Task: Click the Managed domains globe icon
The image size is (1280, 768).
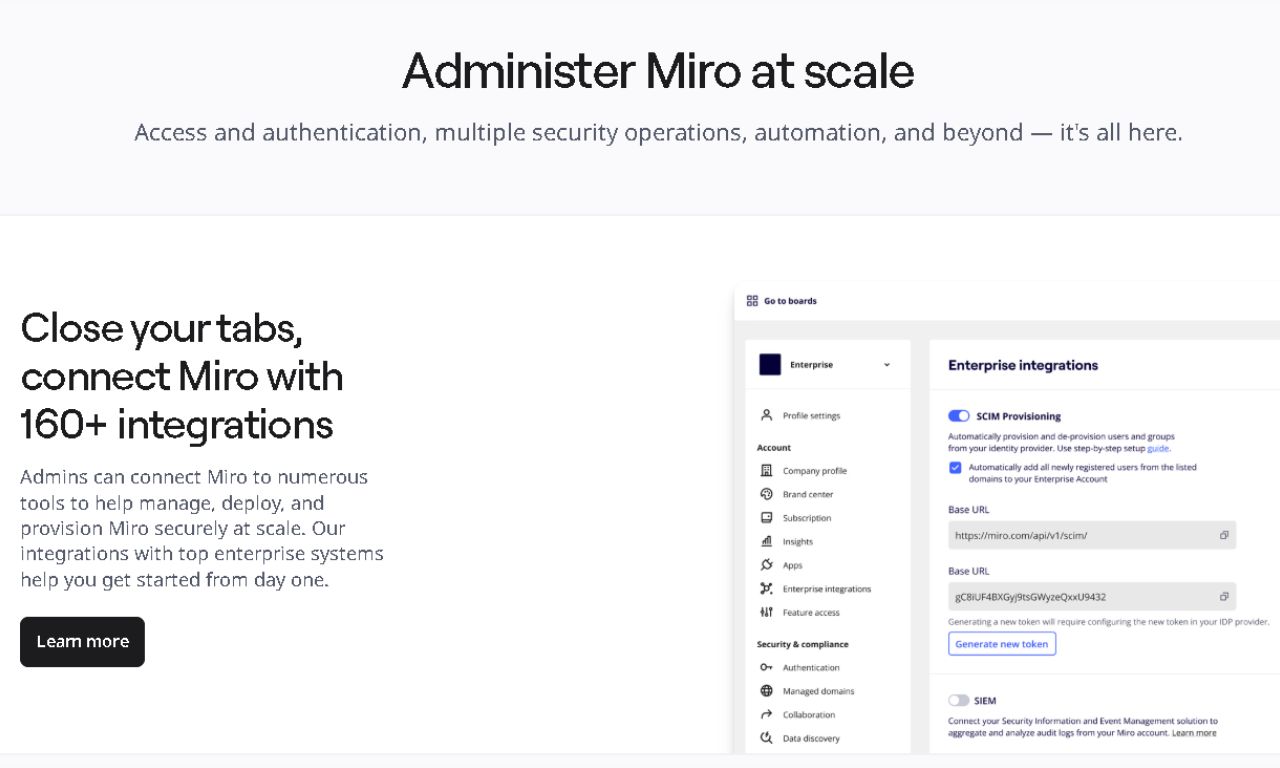Action: click(x=766, y=691)
